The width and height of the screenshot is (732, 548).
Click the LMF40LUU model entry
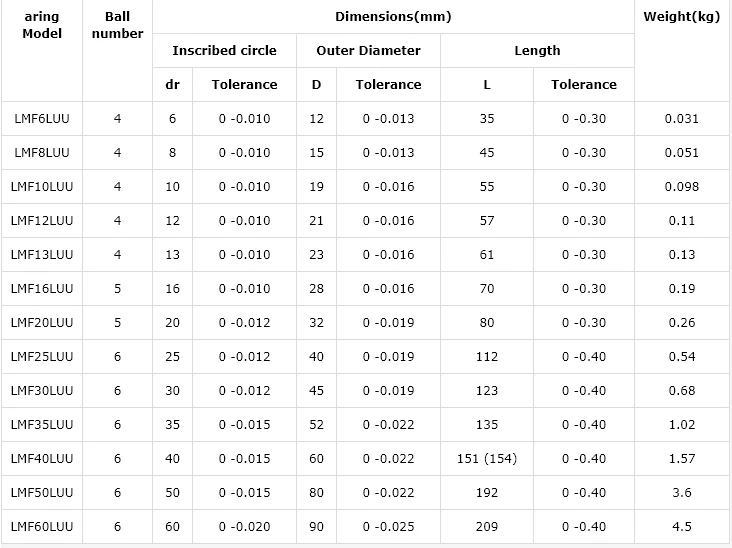[x=42, y=459]
